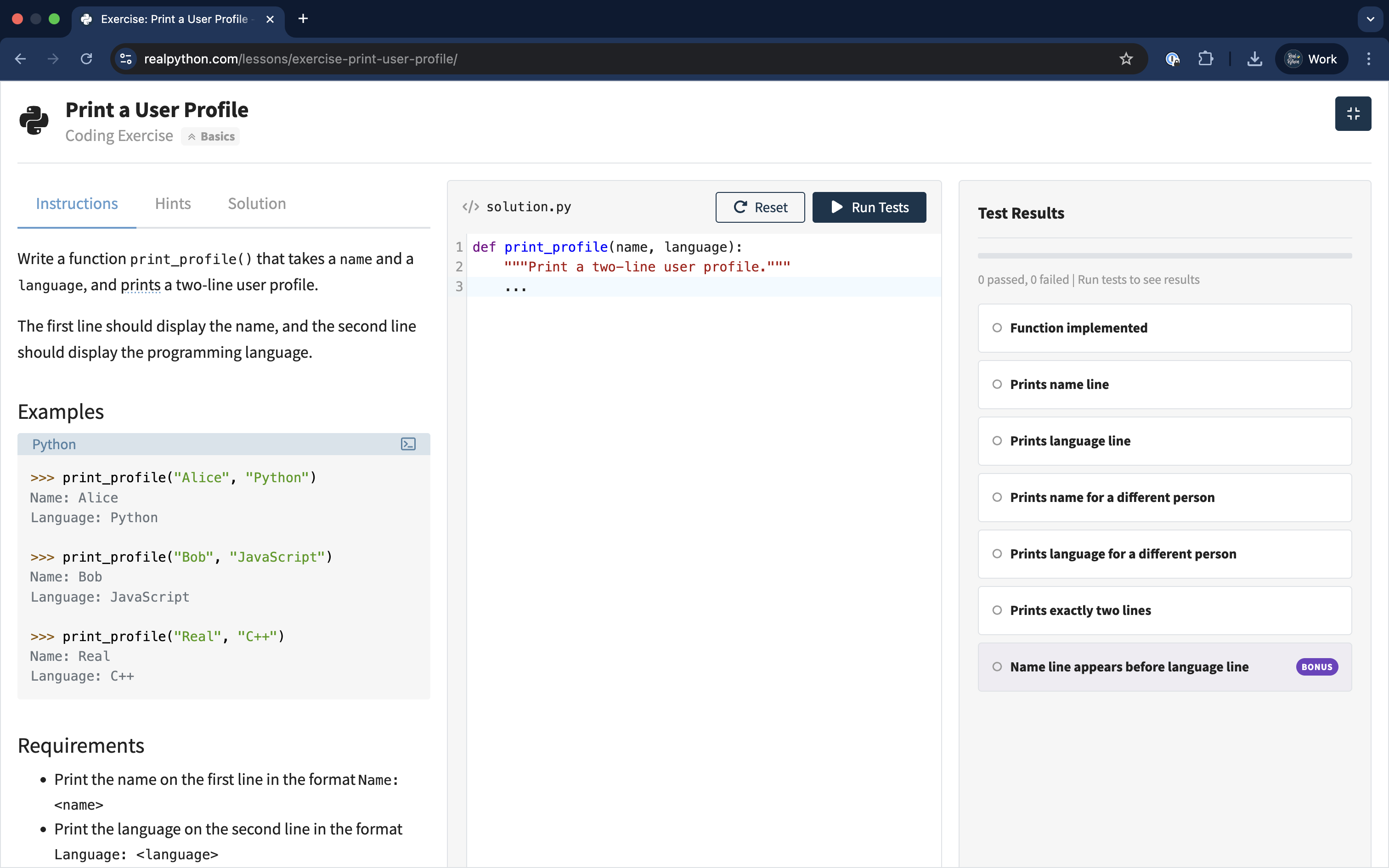Click the '0 passed, 0 failed' status text
Image resolution: width=1389 pixels, height=868 pixels.
[x=1023, y=280]
